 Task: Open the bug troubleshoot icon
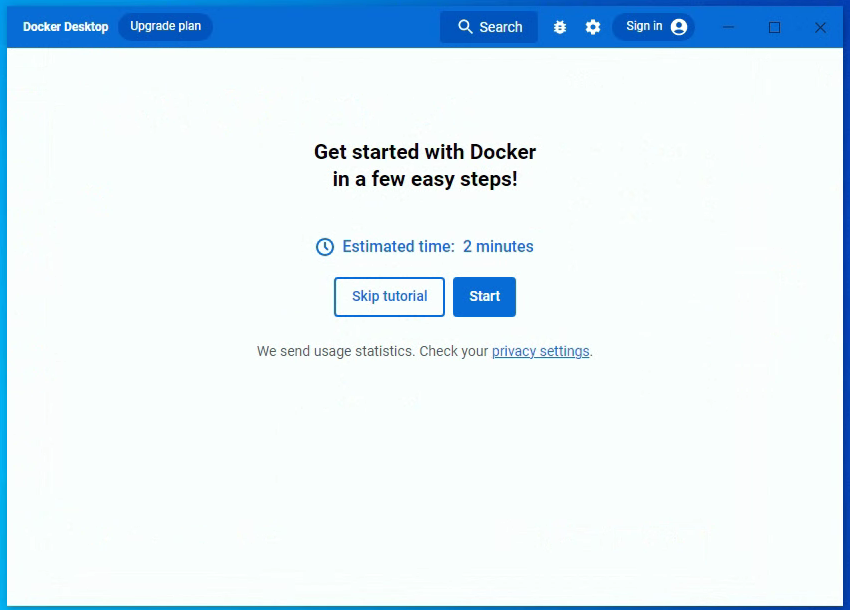[560, 27]
